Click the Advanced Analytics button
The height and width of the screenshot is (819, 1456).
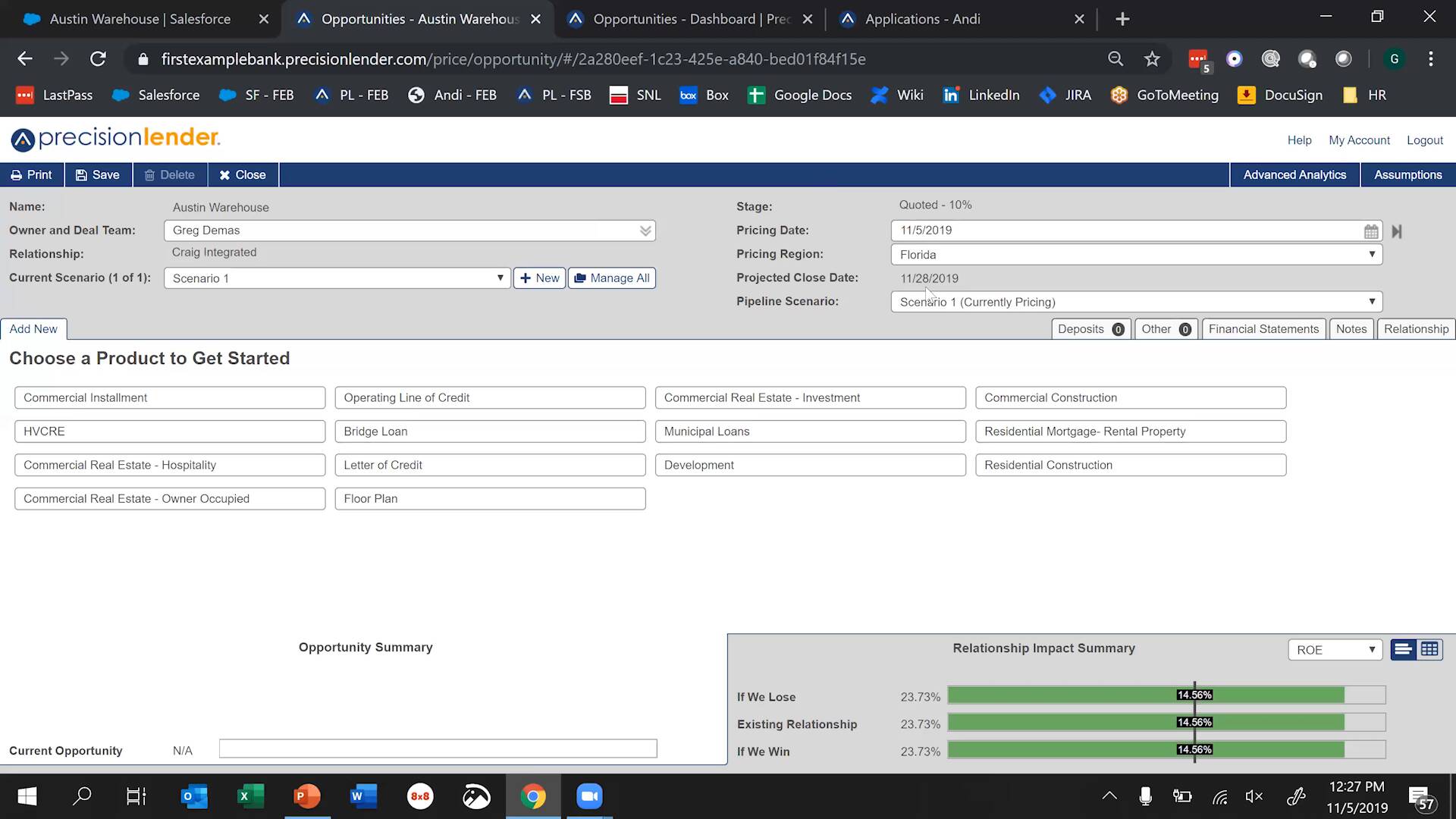[1294, 174]
